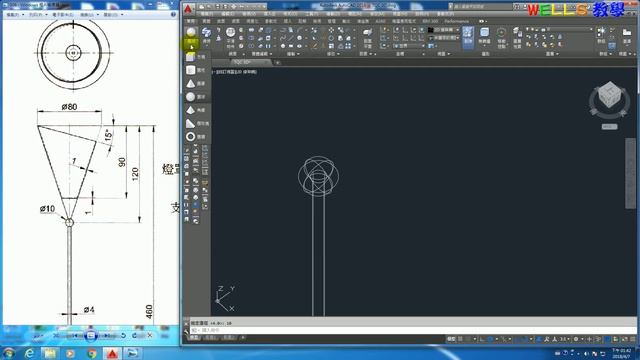Click the AutoCAD keyword search field
This screenshot has width=640, height=360.
pyautogui.click(x=482, y=7)
